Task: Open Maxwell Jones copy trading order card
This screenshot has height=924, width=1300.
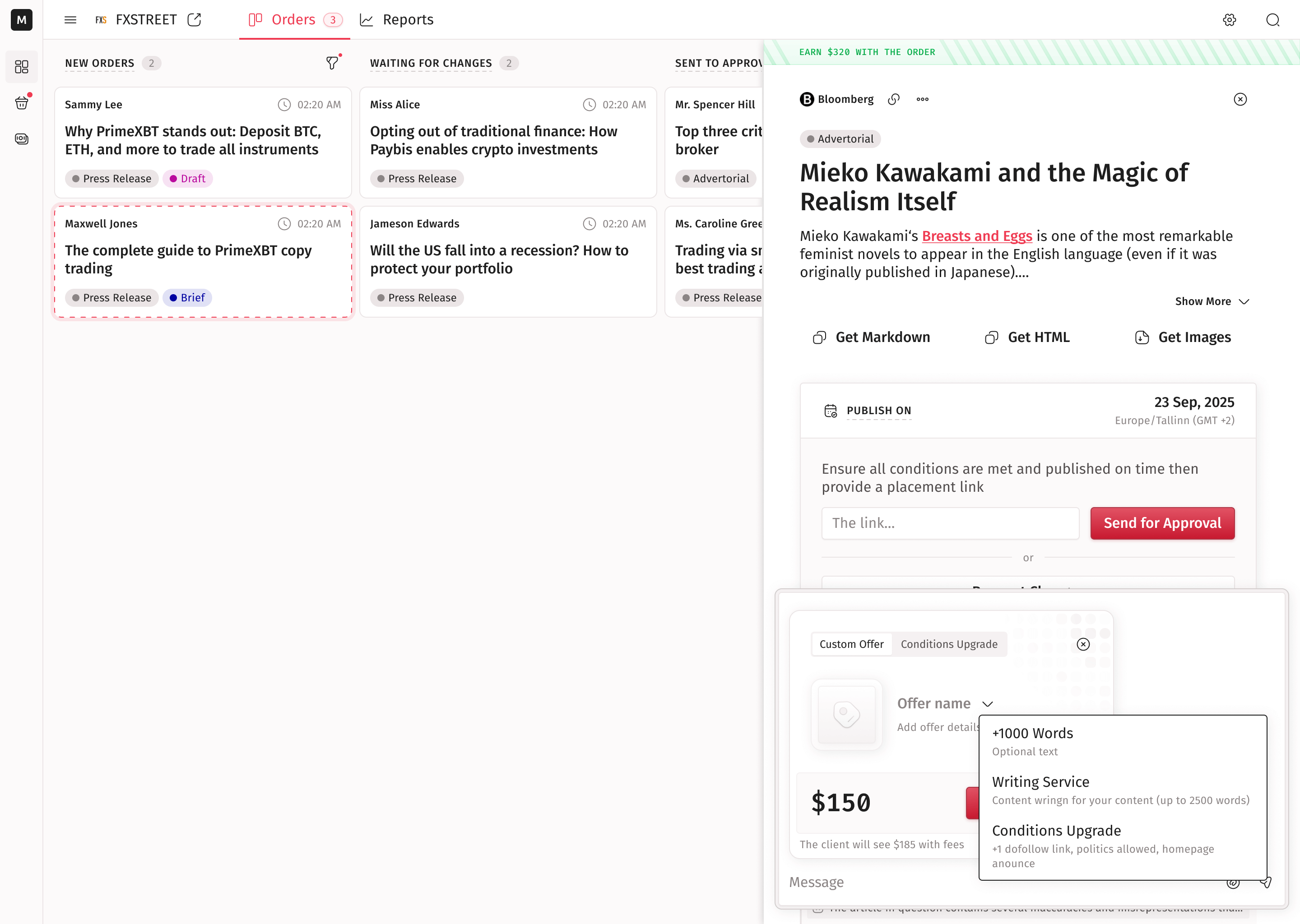Action: tap(203, 261)
